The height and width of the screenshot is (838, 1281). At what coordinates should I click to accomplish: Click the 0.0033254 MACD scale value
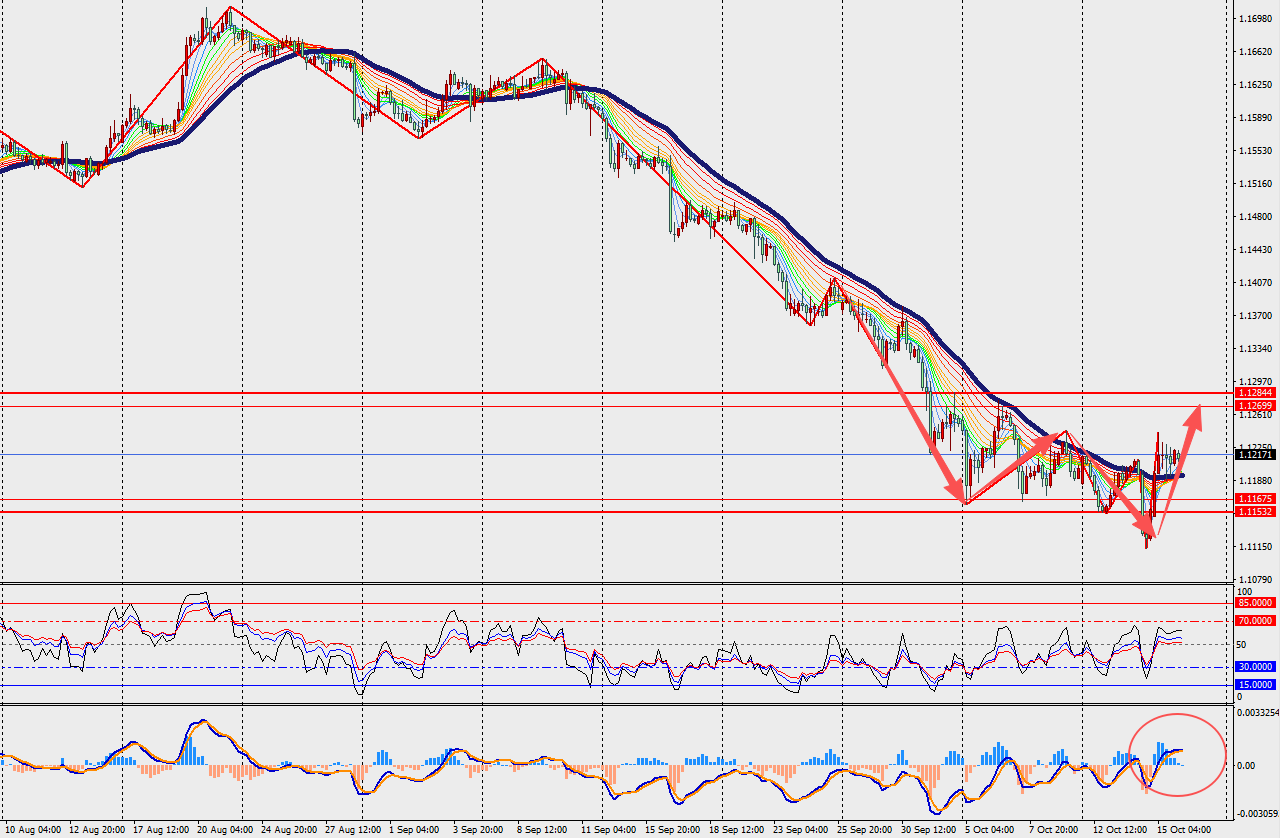click(x=1257, y=713)
